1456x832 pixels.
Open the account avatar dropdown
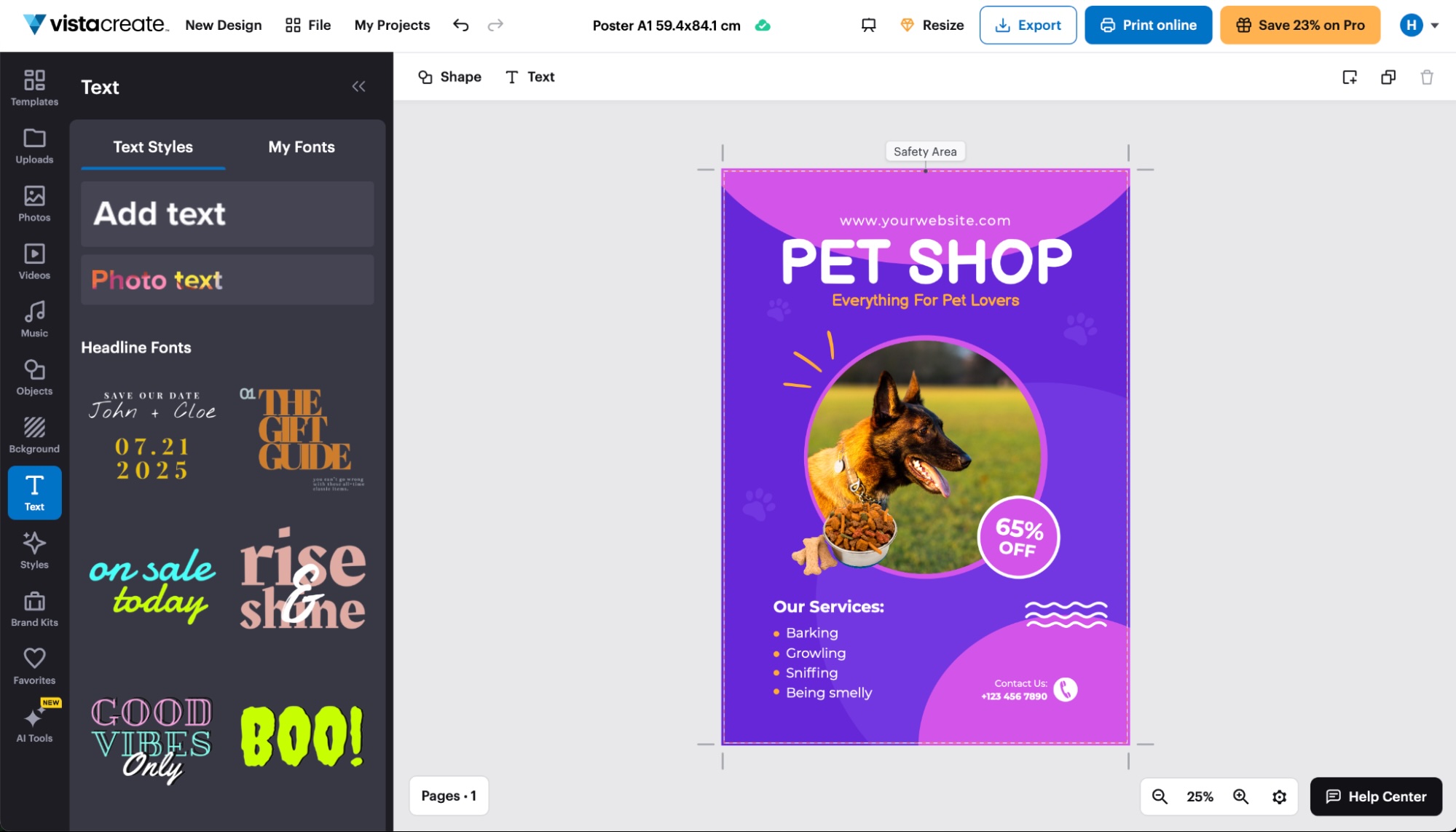(1412, 24)
